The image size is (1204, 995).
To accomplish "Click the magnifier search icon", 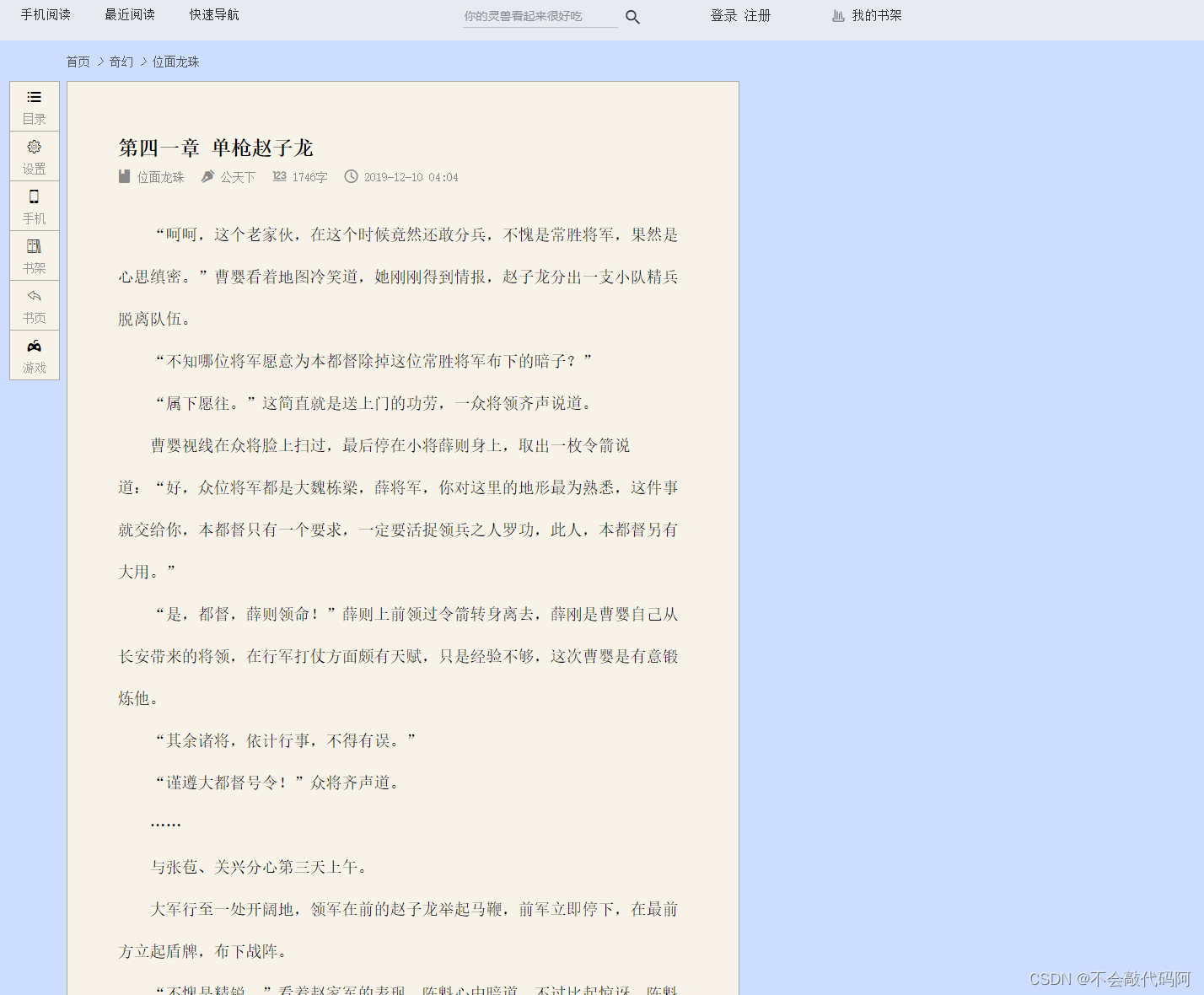I will (x=632, y=16).
